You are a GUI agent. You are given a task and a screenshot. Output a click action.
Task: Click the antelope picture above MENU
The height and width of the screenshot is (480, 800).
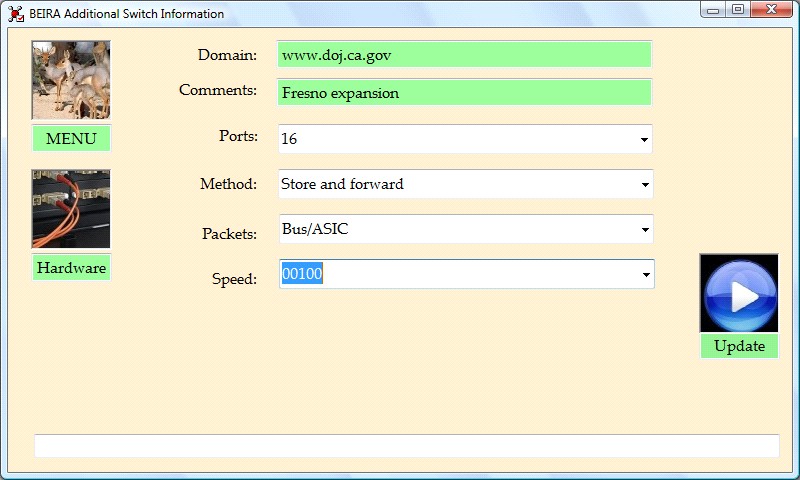coord(71,80)
